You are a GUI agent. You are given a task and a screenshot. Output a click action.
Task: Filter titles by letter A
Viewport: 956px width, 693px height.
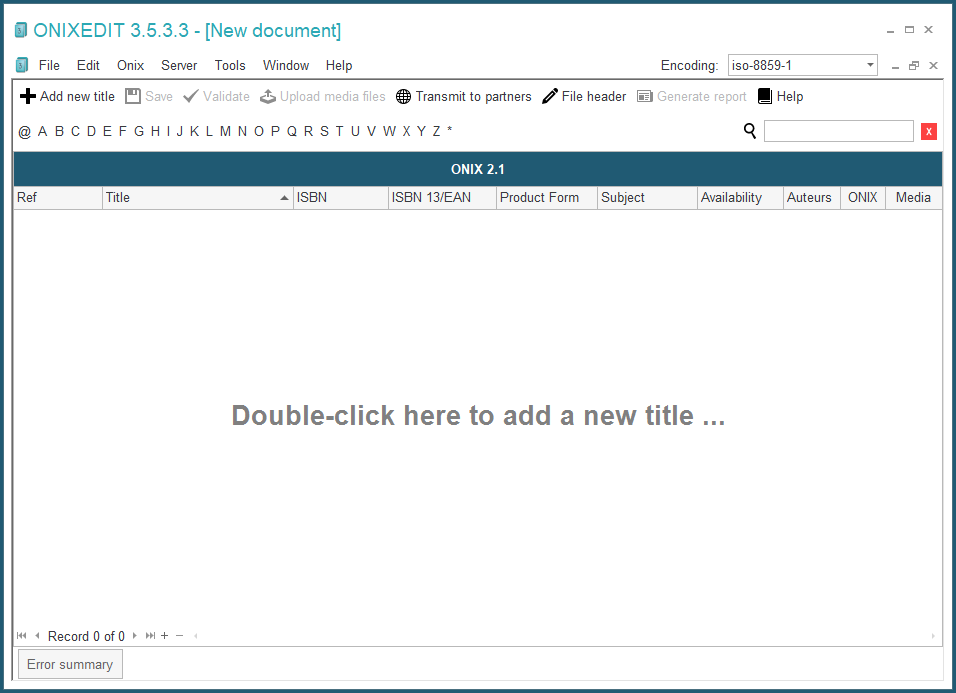[x=42, y=131]
